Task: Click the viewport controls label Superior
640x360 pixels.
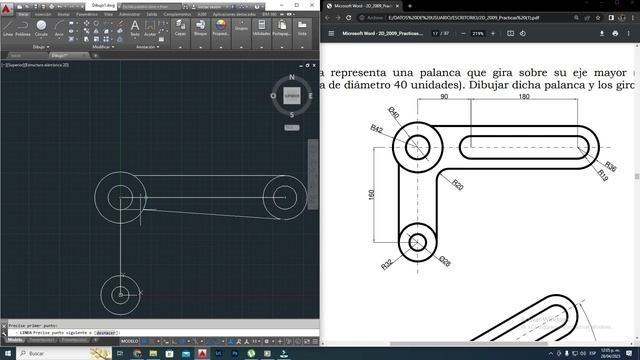Action: 16,65
